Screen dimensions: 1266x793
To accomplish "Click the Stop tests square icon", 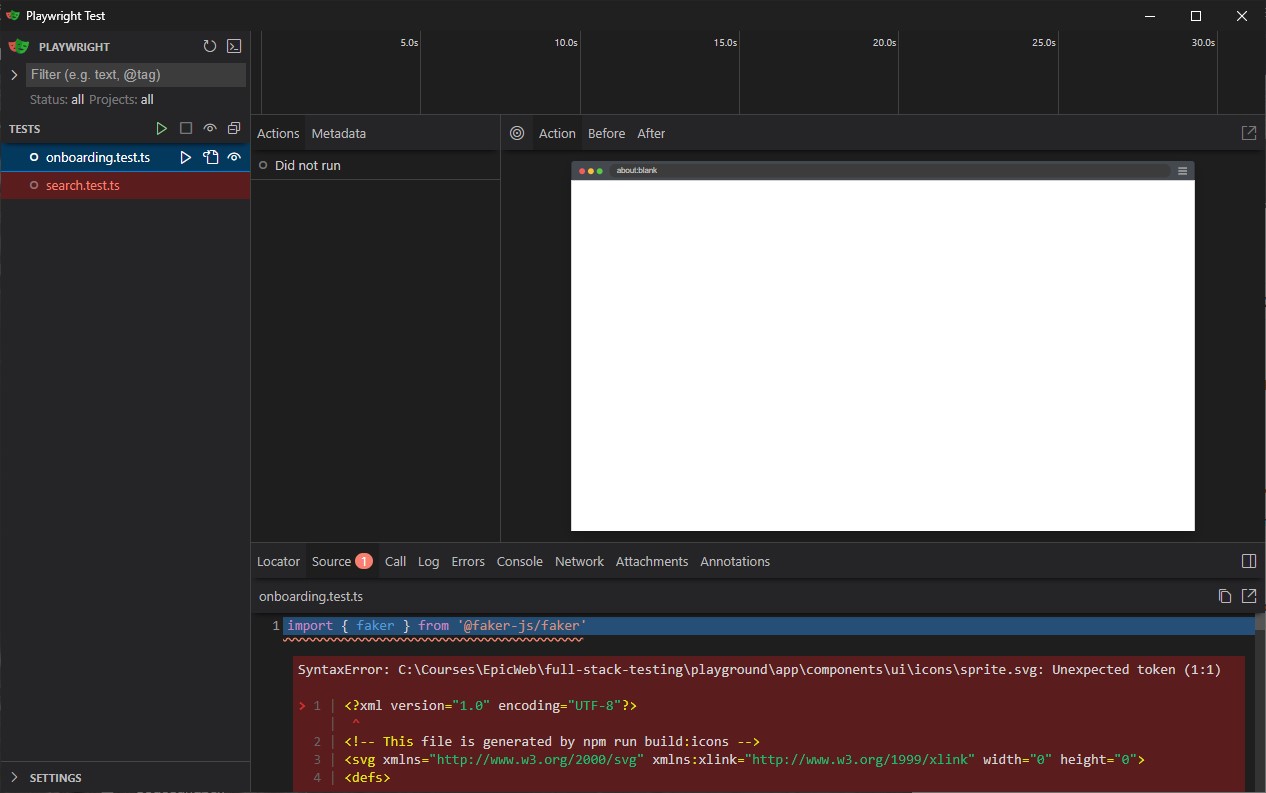I will pyautogui.click(x=186, y=129).
